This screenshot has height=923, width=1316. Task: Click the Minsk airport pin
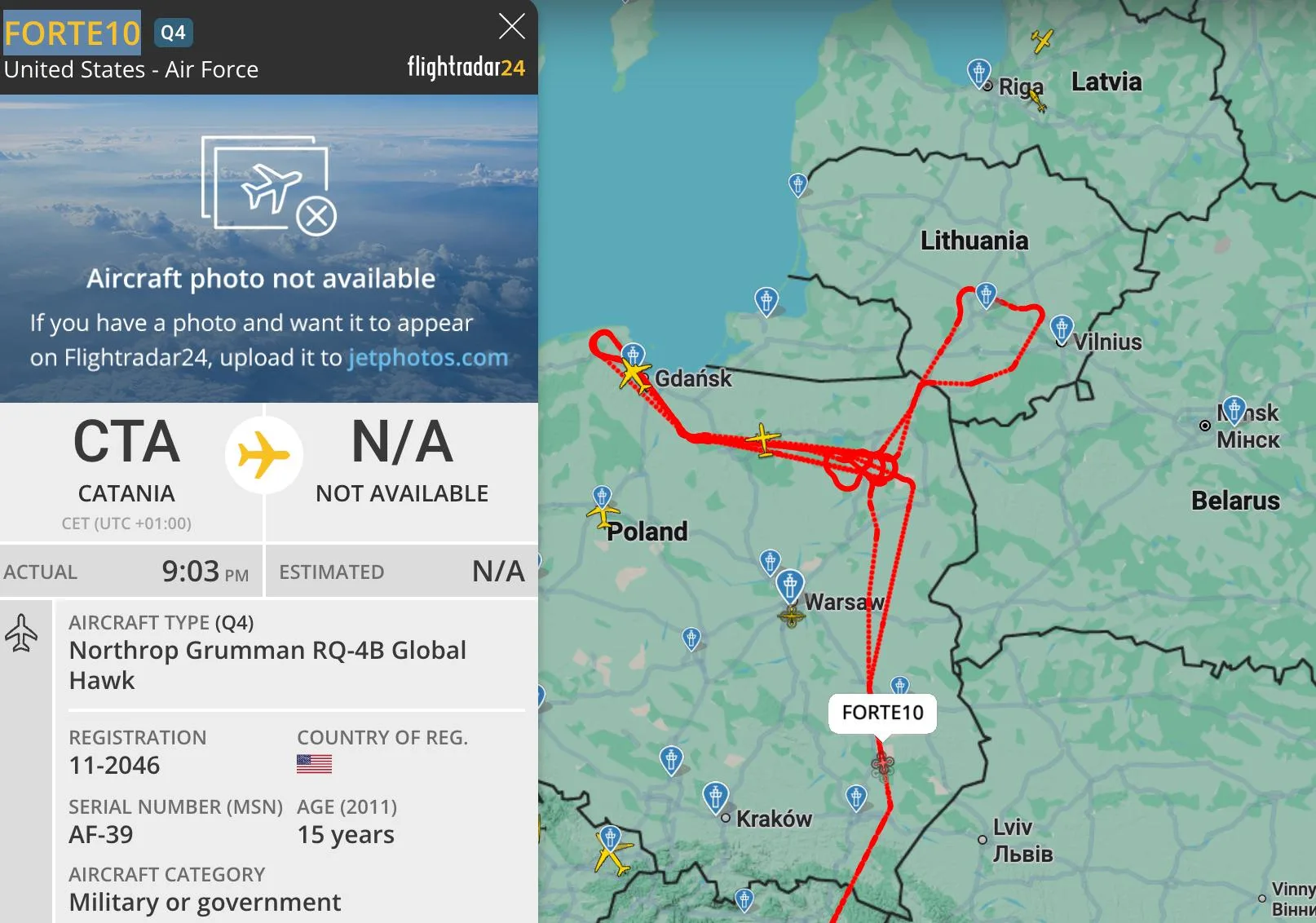[x=1234, y=409]
